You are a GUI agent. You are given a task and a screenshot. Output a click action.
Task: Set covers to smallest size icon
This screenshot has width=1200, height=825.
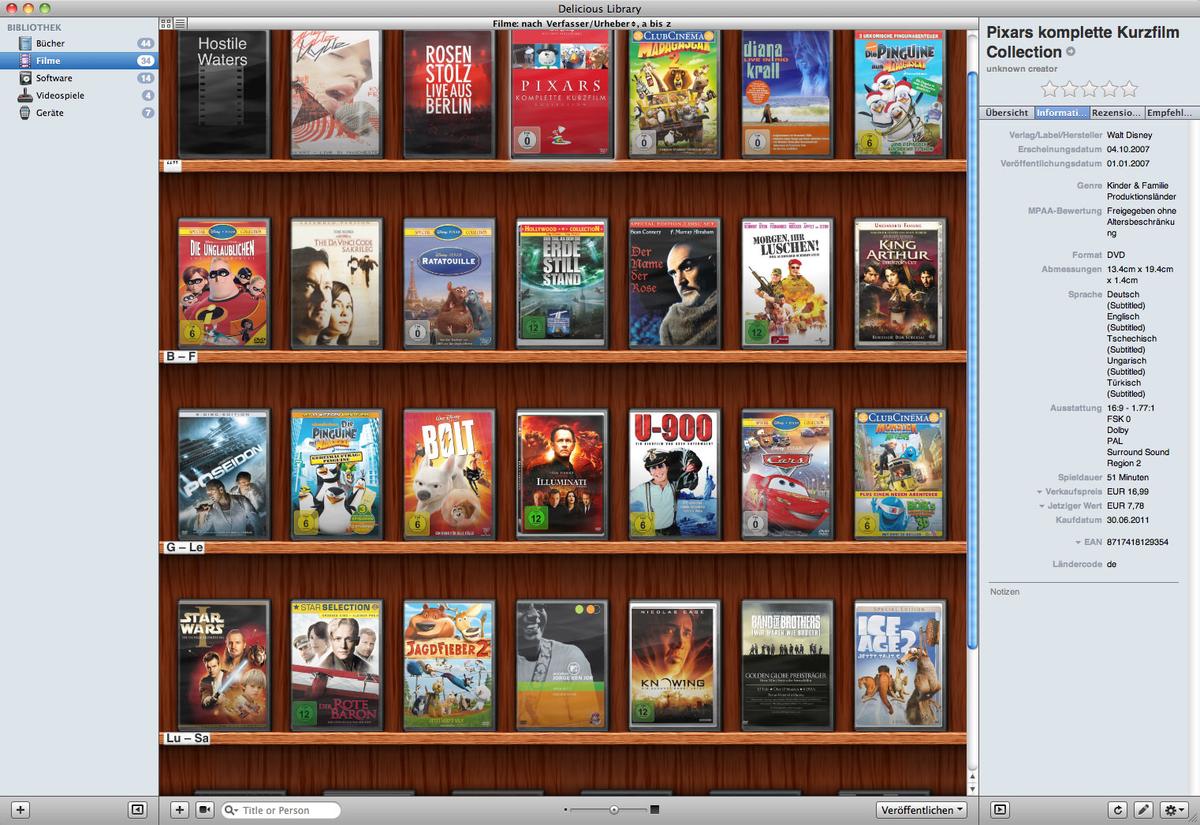[x=566, y=810]
